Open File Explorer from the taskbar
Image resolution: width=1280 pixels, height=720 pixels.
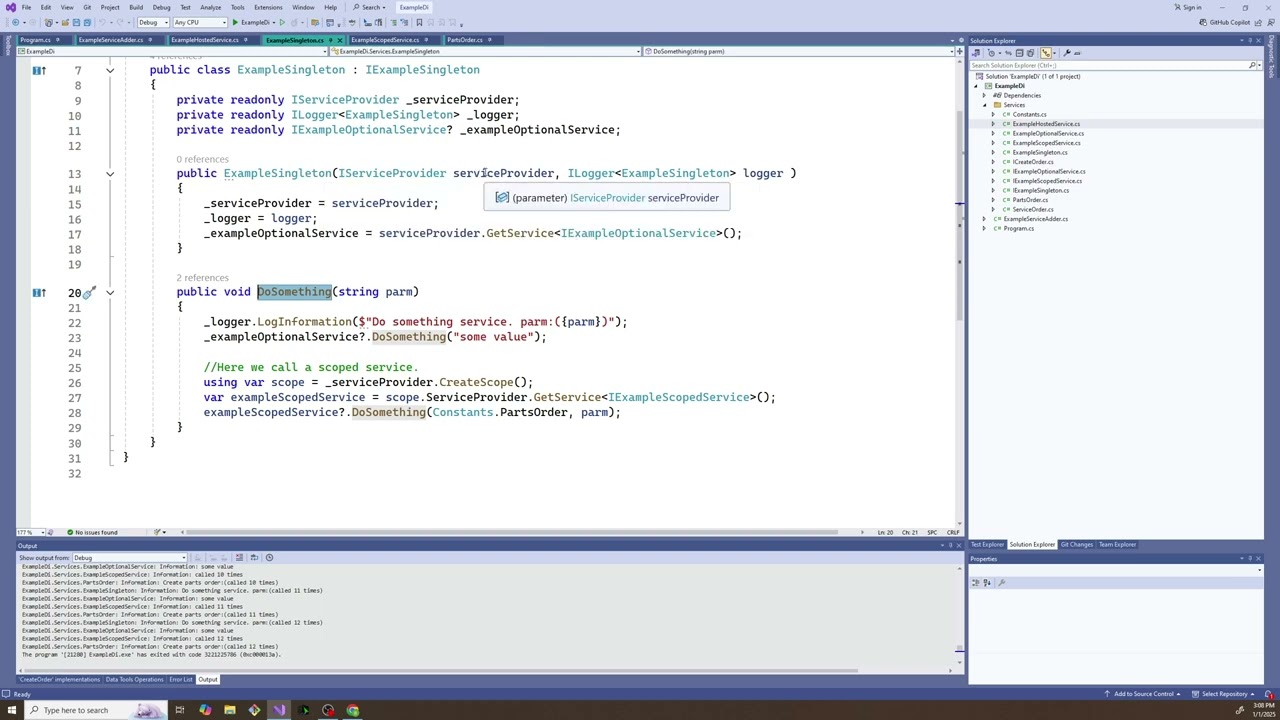[229, 710]
